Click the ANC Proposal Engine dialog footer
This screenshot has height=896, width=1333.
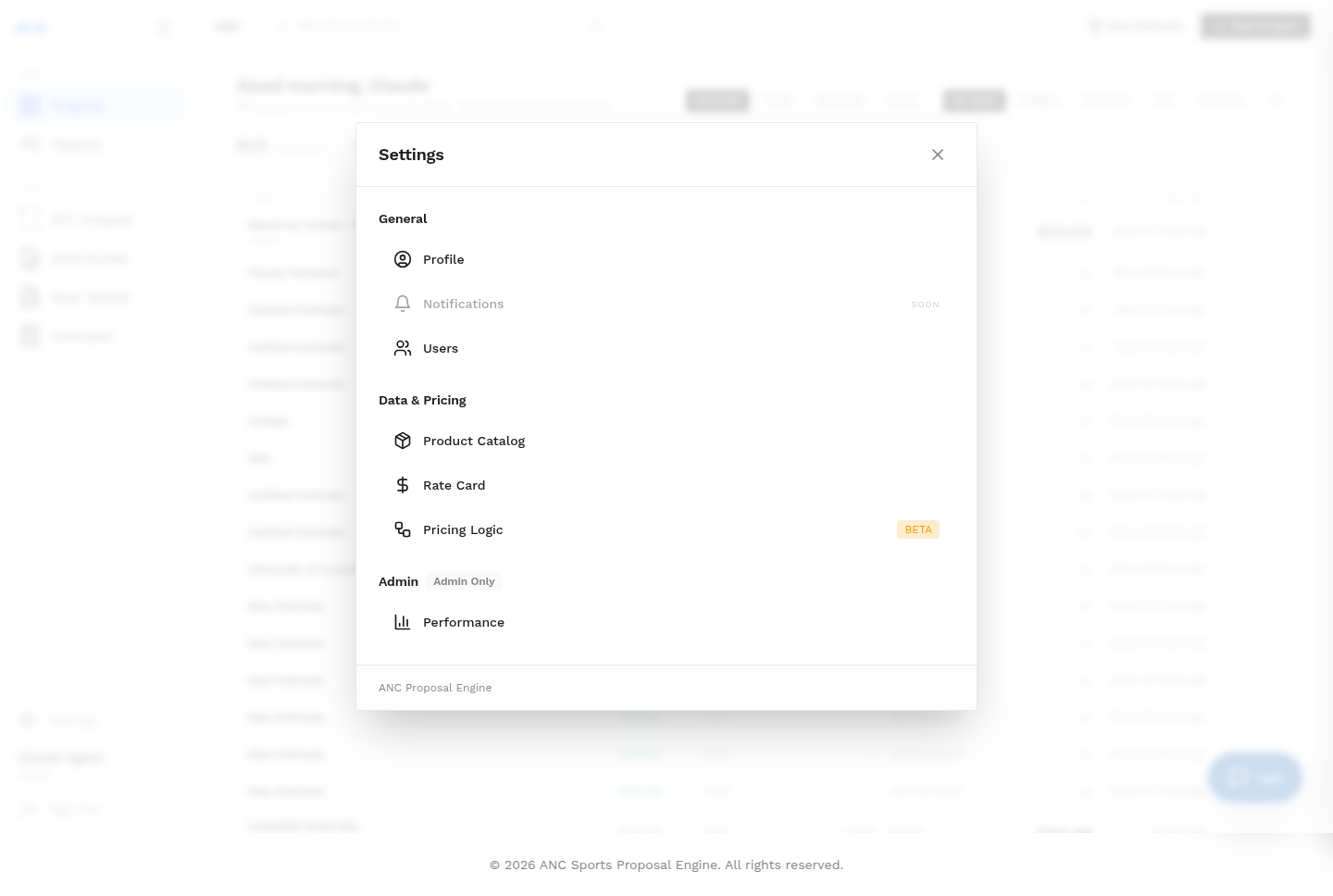click(x=435, y=688)
